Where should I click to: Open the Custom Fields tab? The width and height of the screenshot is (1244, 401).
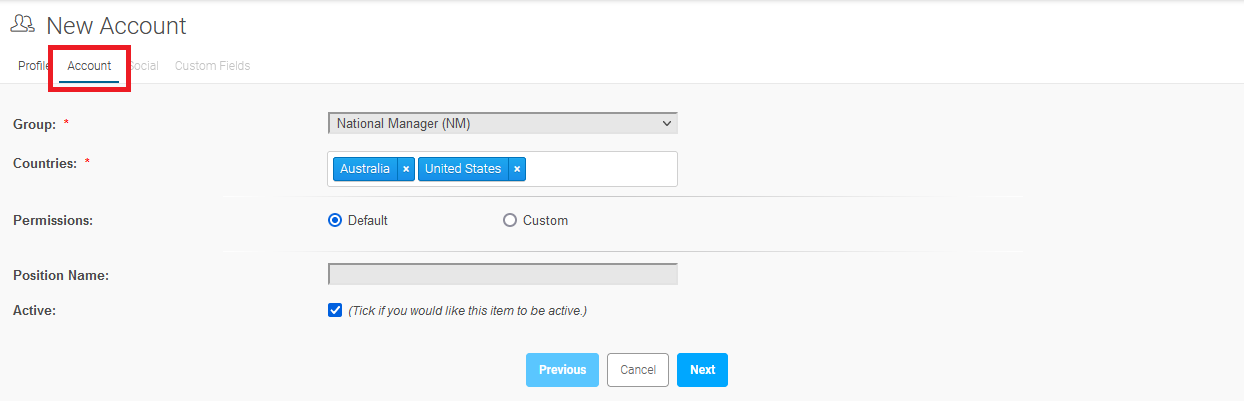coord(212,66)
